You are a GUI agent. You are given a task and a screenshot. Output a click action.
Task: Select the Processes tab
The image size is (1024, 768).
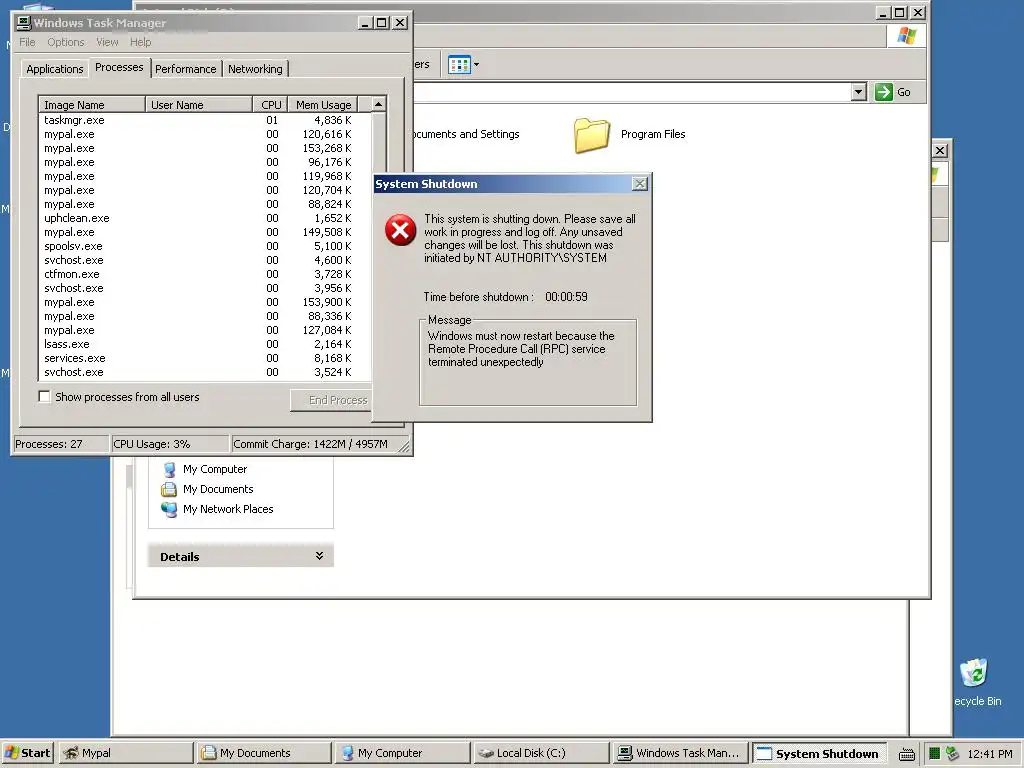(x=119, y=67)
